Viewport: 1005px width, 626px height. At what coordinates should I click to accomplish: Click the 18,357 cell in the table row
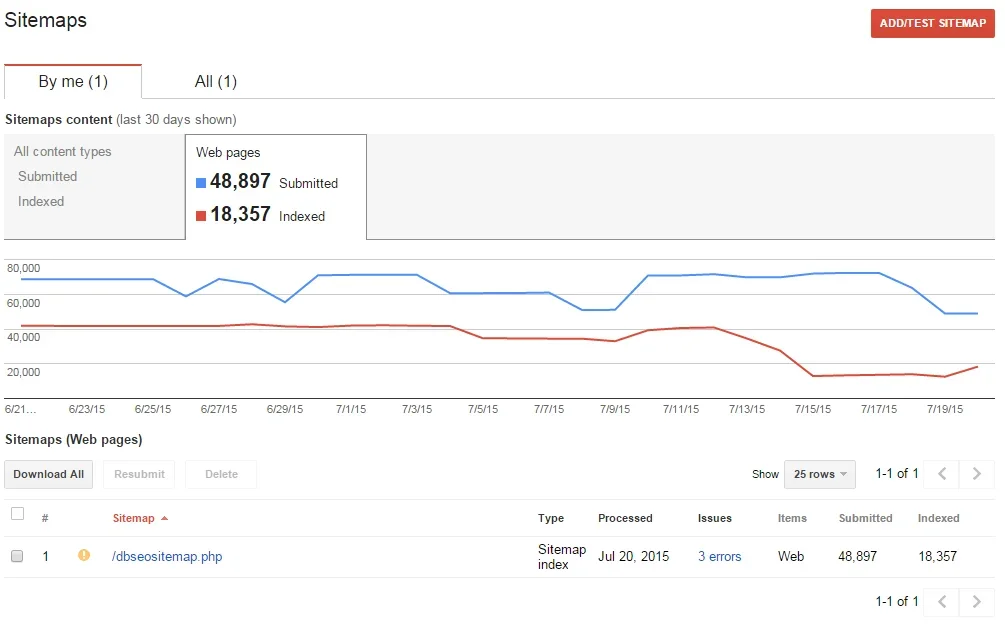[938, 556]
